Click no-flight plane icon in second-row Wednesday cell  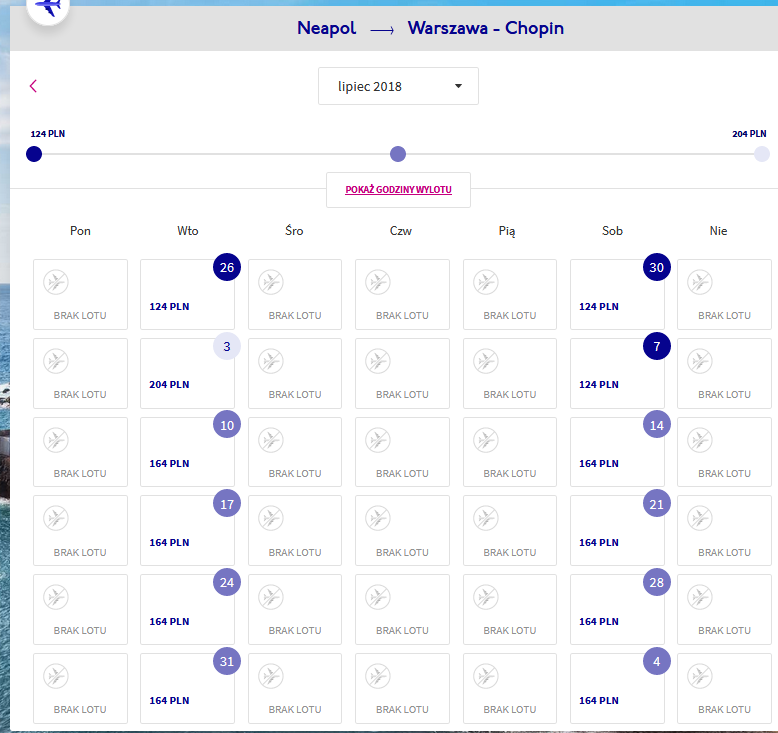271,361
